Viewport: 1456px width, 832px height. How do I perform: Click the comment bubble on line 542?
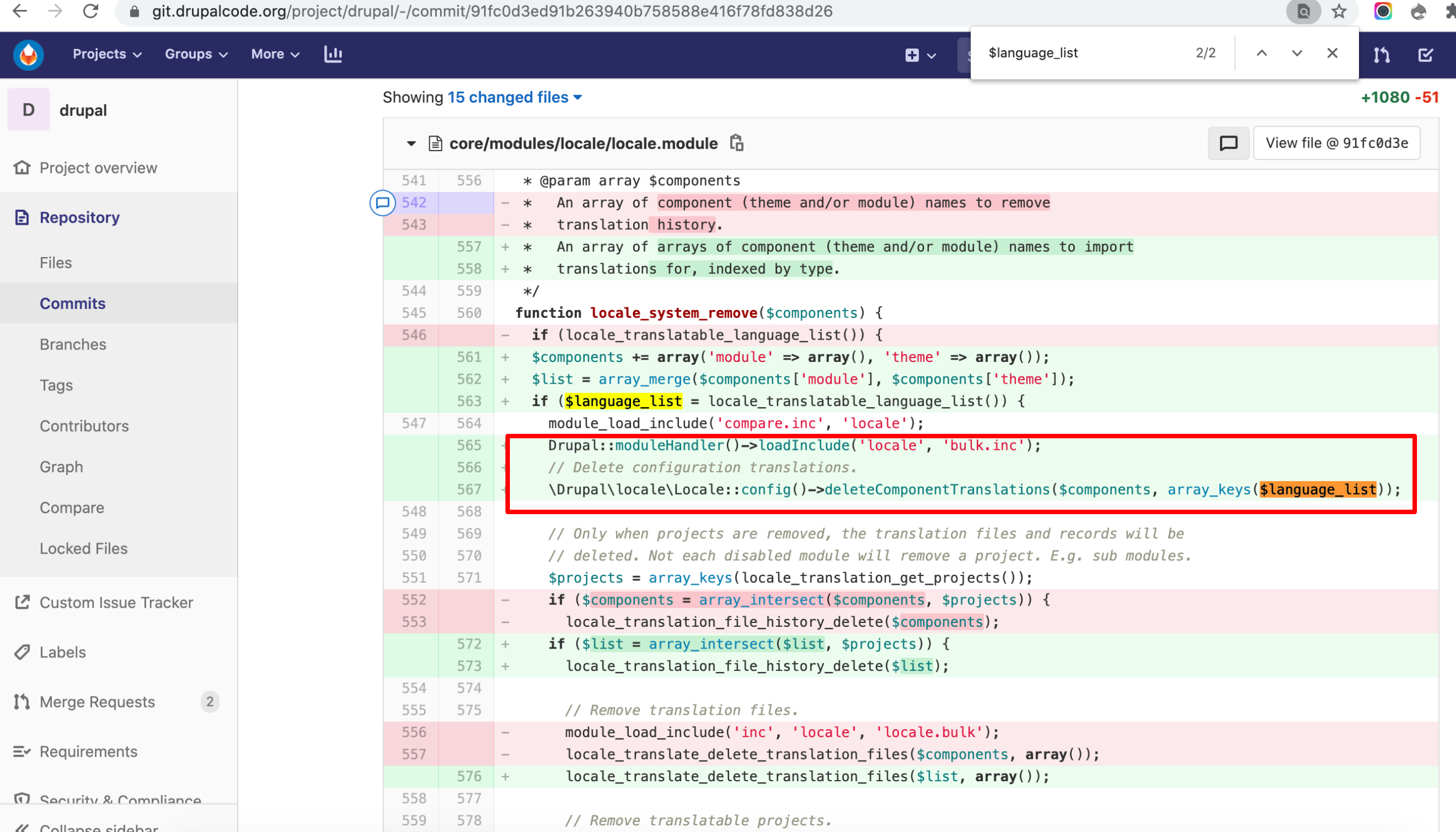point(382,203)
